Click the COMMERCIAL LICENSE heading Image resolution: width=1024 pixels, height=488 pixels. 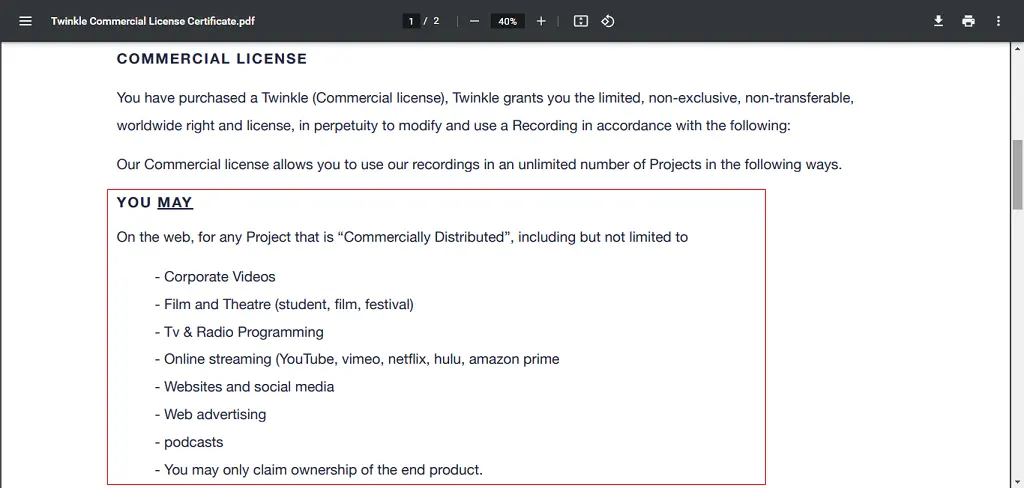pos(212,59)
